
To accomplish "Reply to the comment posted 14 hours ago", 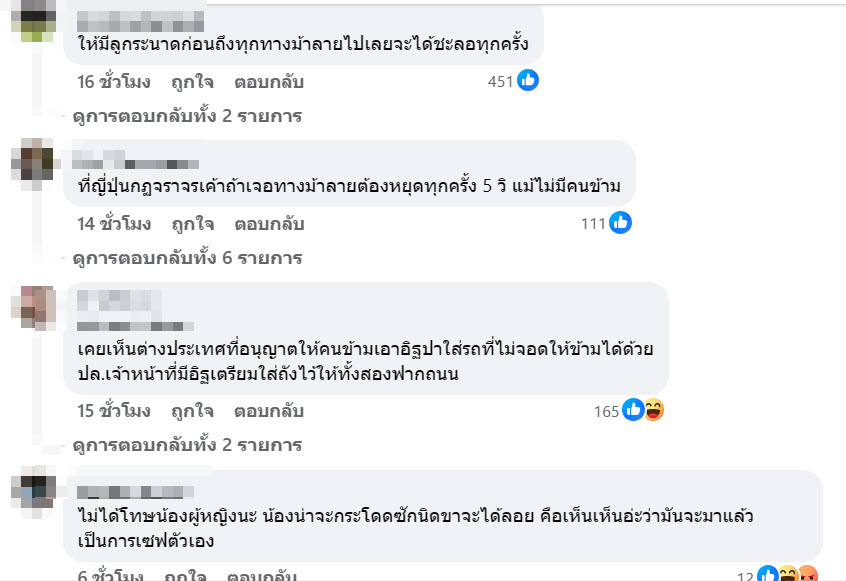I will point(269,224).
